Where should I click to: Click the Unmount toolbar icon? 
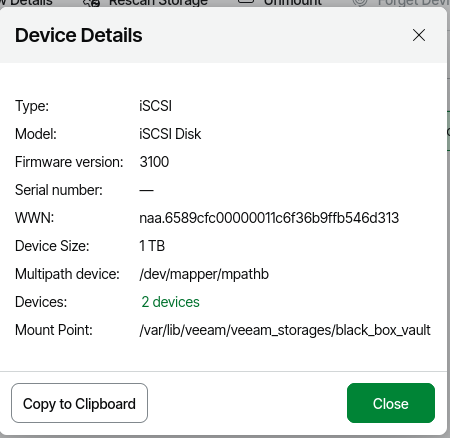pos(246,2)
